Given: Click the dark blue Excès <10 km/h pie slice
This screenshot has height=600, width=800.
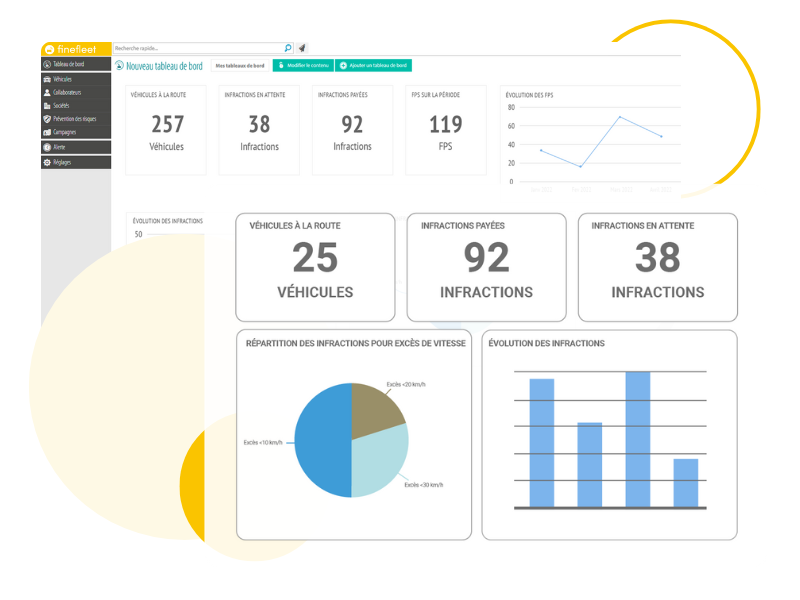Looking at the screenshot, I should pyautogui.click(x=320, y=440).
